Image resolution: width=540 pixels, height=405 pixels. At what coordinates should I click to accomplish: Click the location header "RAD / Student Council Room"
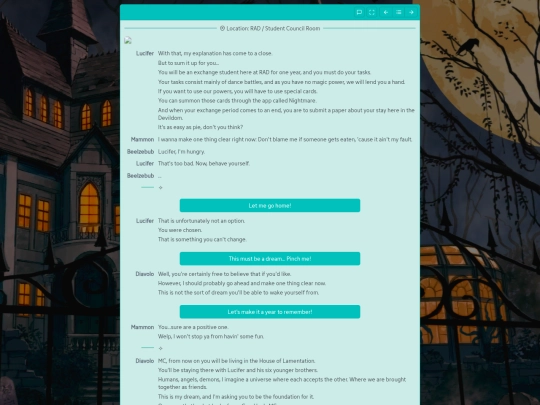pos(285,28)
